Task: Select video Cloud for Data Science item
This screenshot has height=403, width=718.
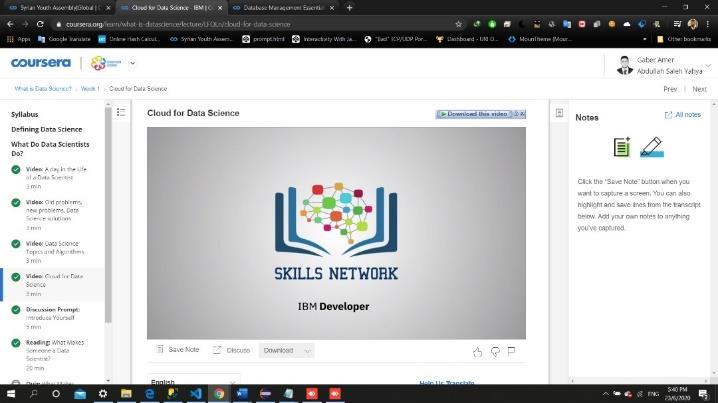Action: pyautogui.click(x=53, y=285)
